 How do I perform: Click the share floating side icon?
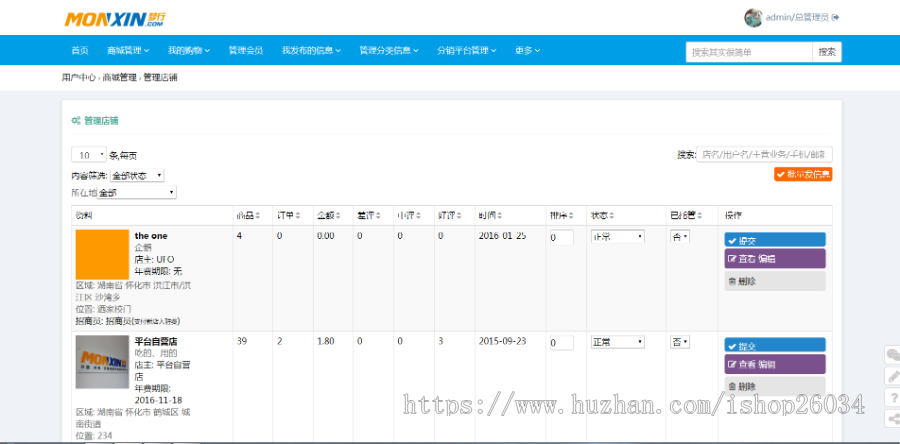[x=893, y=418]
